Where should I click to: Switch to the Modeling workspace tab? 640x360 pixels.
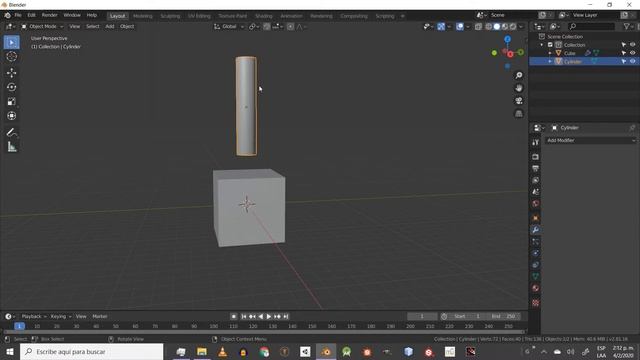pos(142,16)
